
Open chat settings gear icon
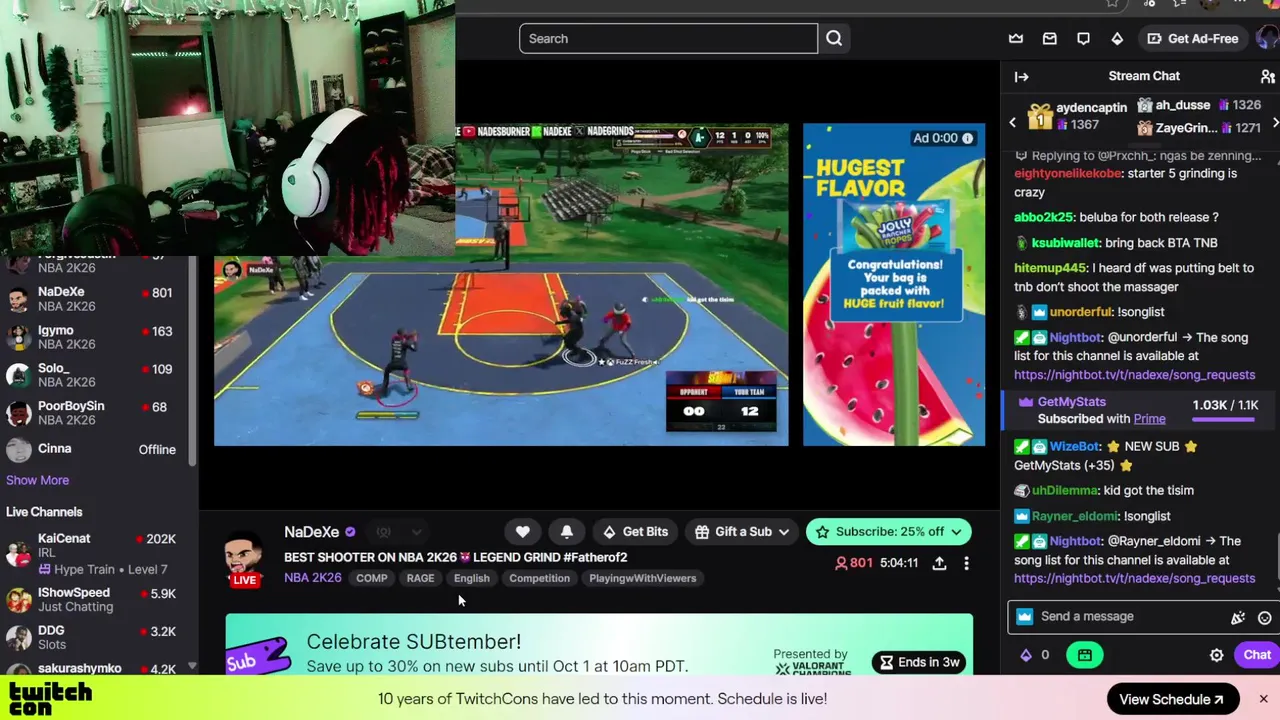1216,655
